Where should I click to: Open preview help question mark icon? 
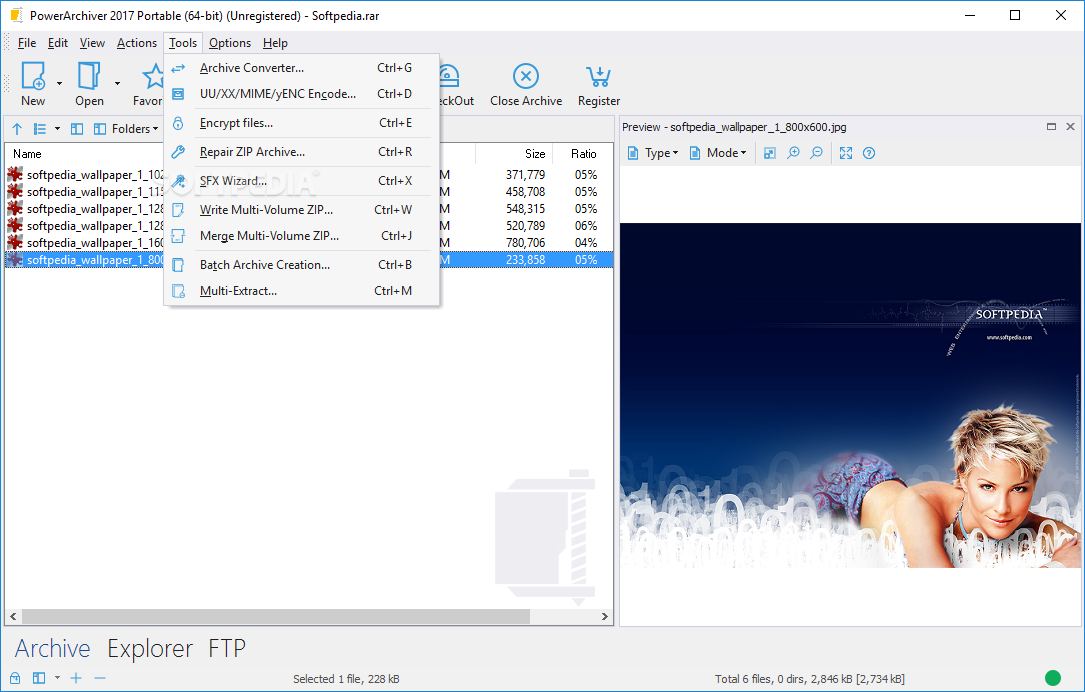pos(869,153)
